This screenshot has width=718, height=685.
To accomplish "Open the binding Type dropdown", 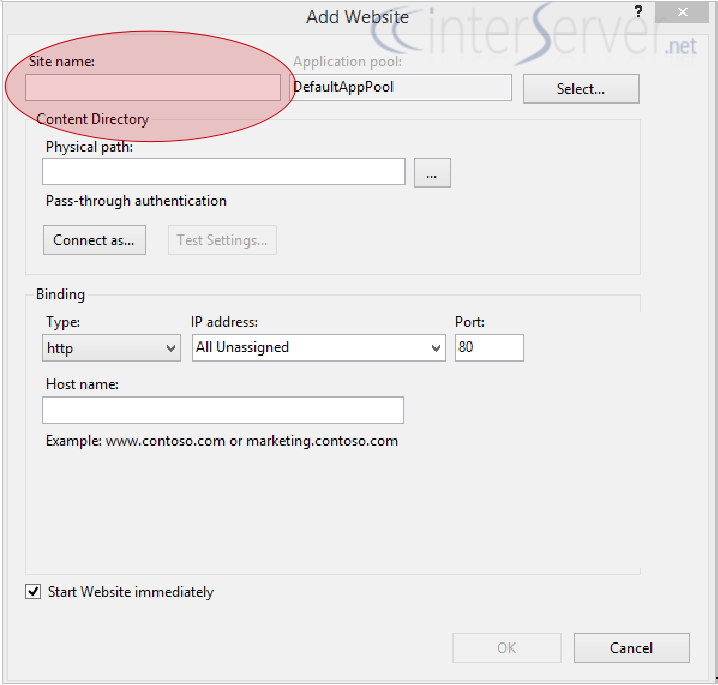I will pyautogui.click(x=111, y=348).
